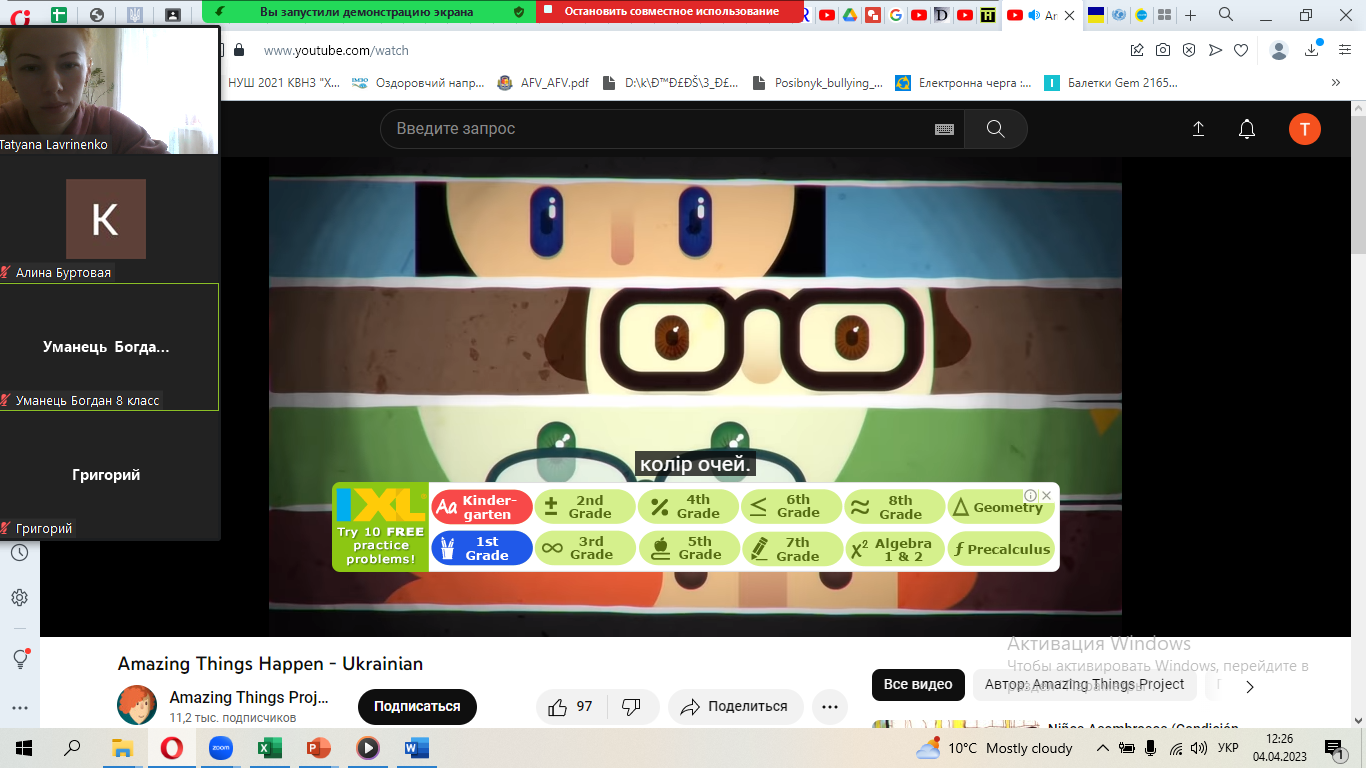Open Opera sidebar three dots menu
This screenshot has height=768, width=1366.
(x=19, y=708)
